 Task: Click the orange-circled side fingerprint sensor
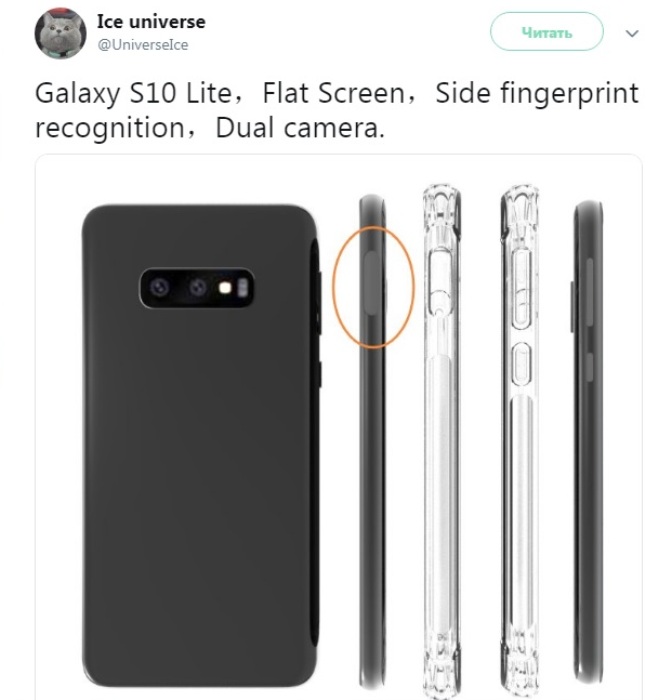click(x=374, y=286)
